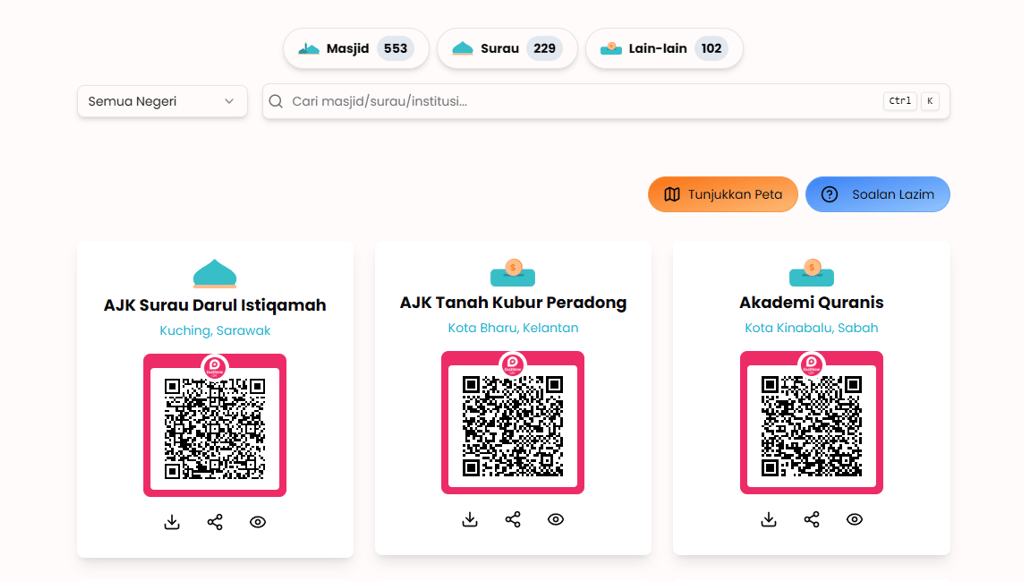View AJK Surau Darul Istiqamah via eye icon
The image size is (1024, 582).
pos(258,522)
